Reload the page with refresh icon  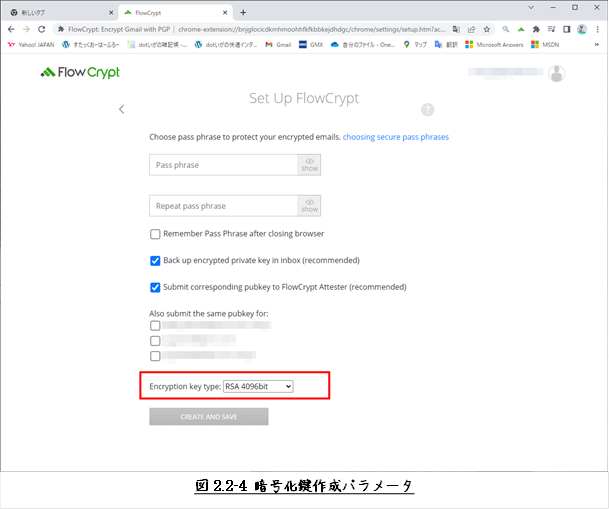[x=42, y=30]
